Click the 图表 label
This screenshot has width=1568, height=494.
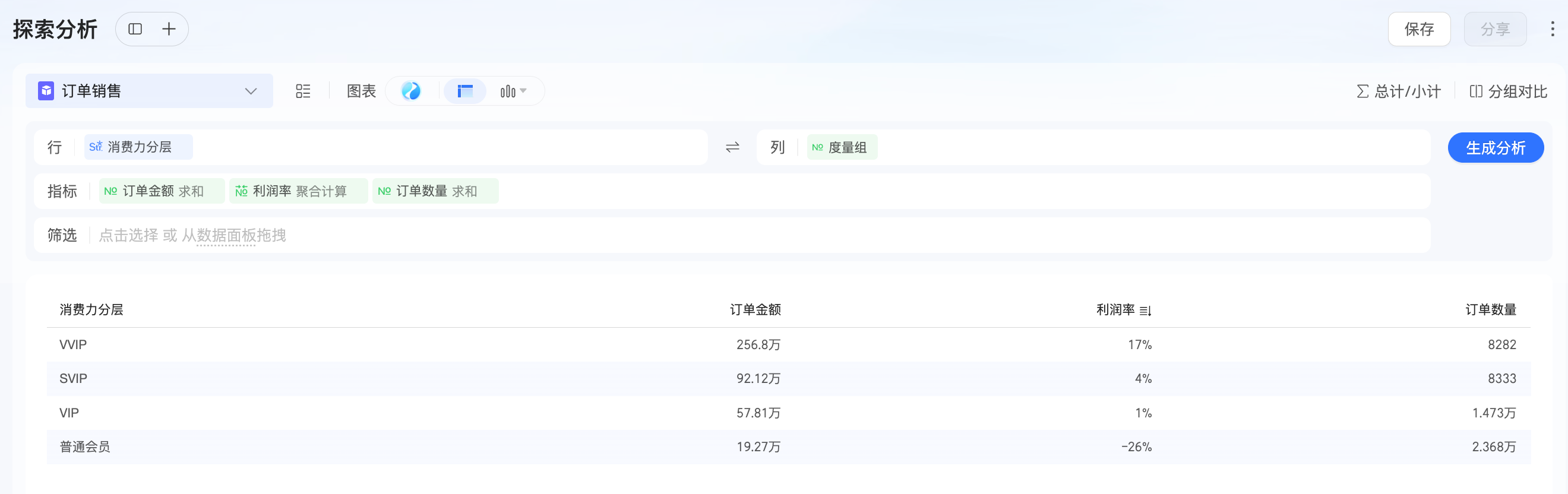point(361,91)
